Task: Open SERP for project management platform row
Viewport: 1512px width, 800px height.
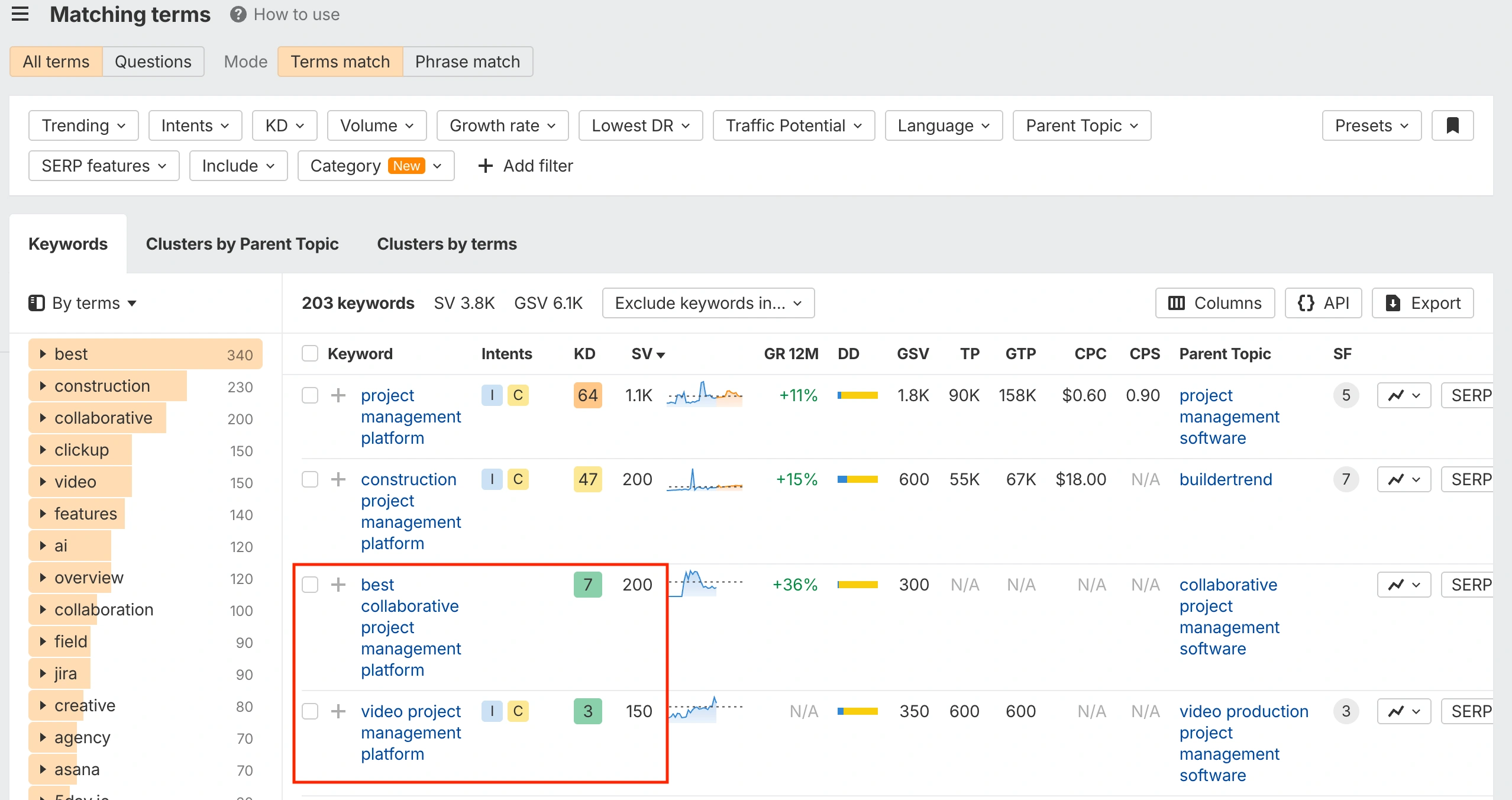Action: [x=1467, y=395]
